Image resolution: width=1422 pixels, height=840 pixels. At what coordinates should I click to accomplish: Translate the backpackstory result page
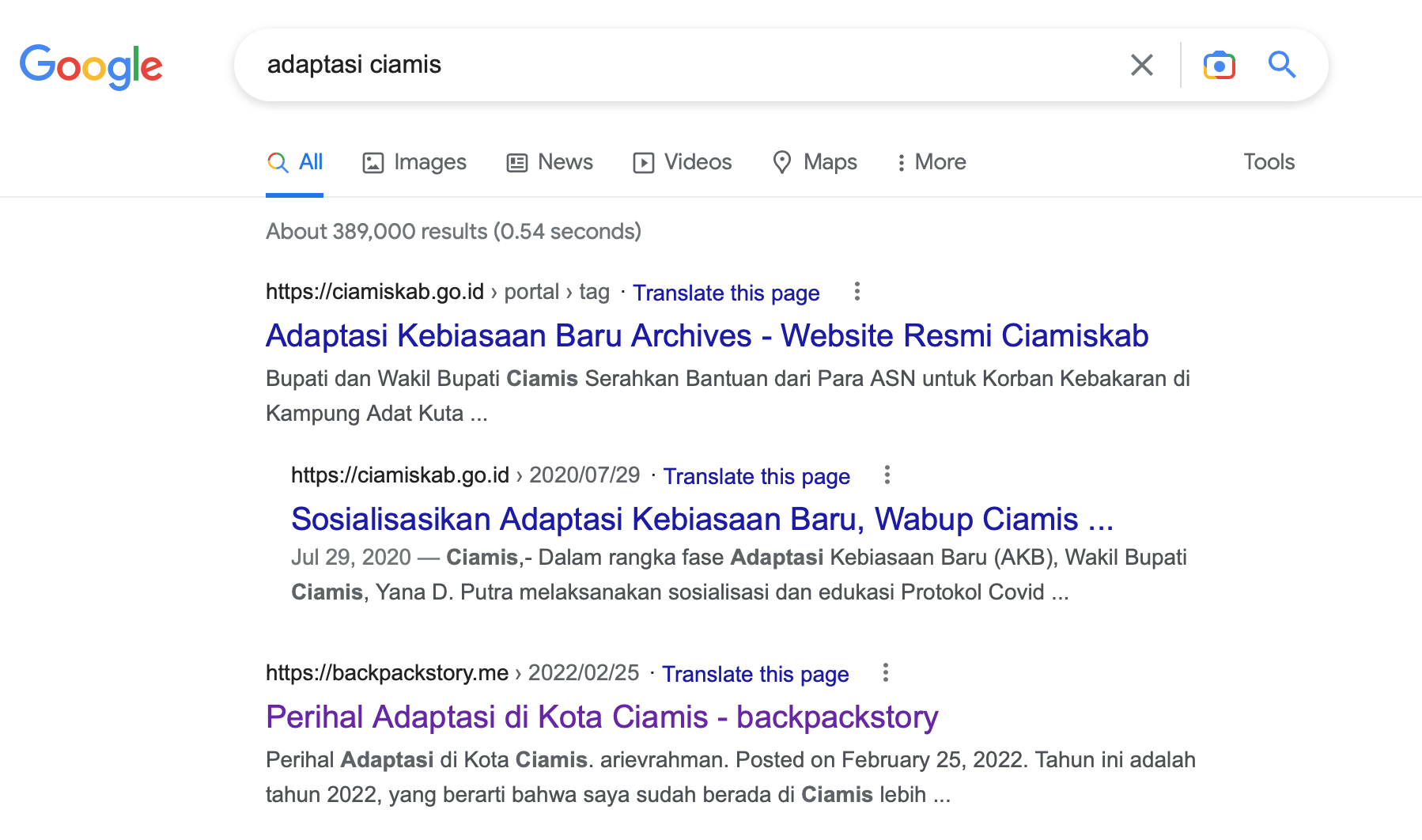click(x=754, y=675)
